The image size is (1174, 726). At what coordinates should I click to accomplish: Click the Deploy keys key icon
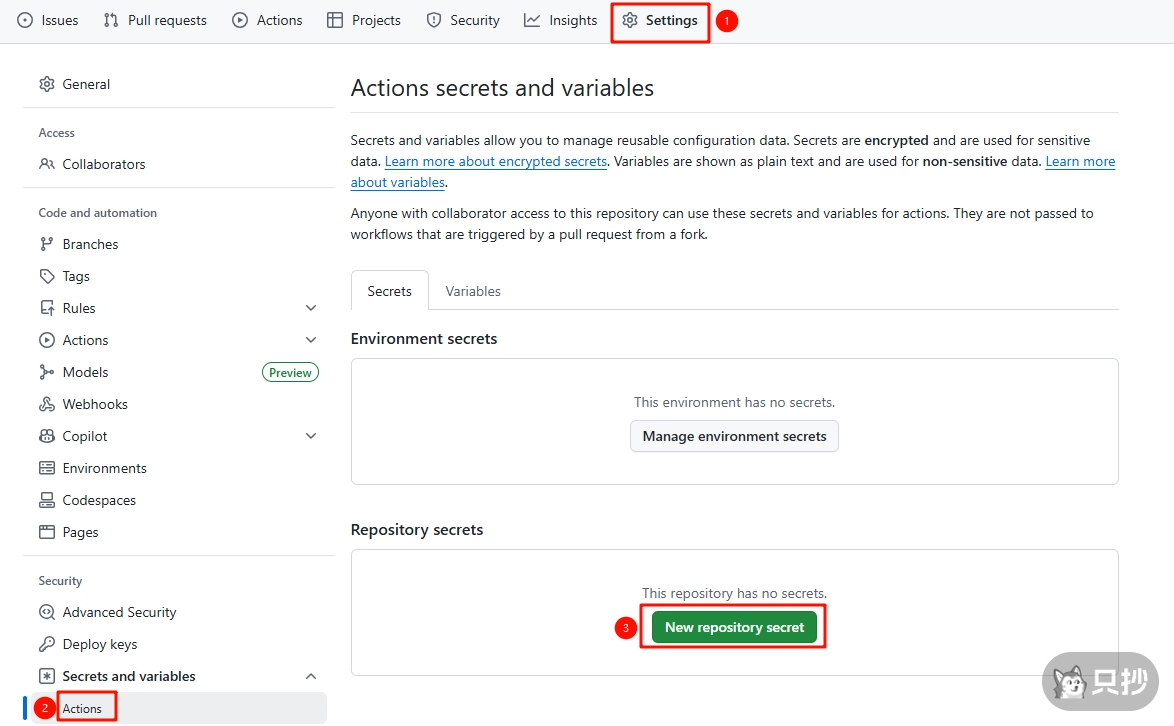(x=47, y=644)
